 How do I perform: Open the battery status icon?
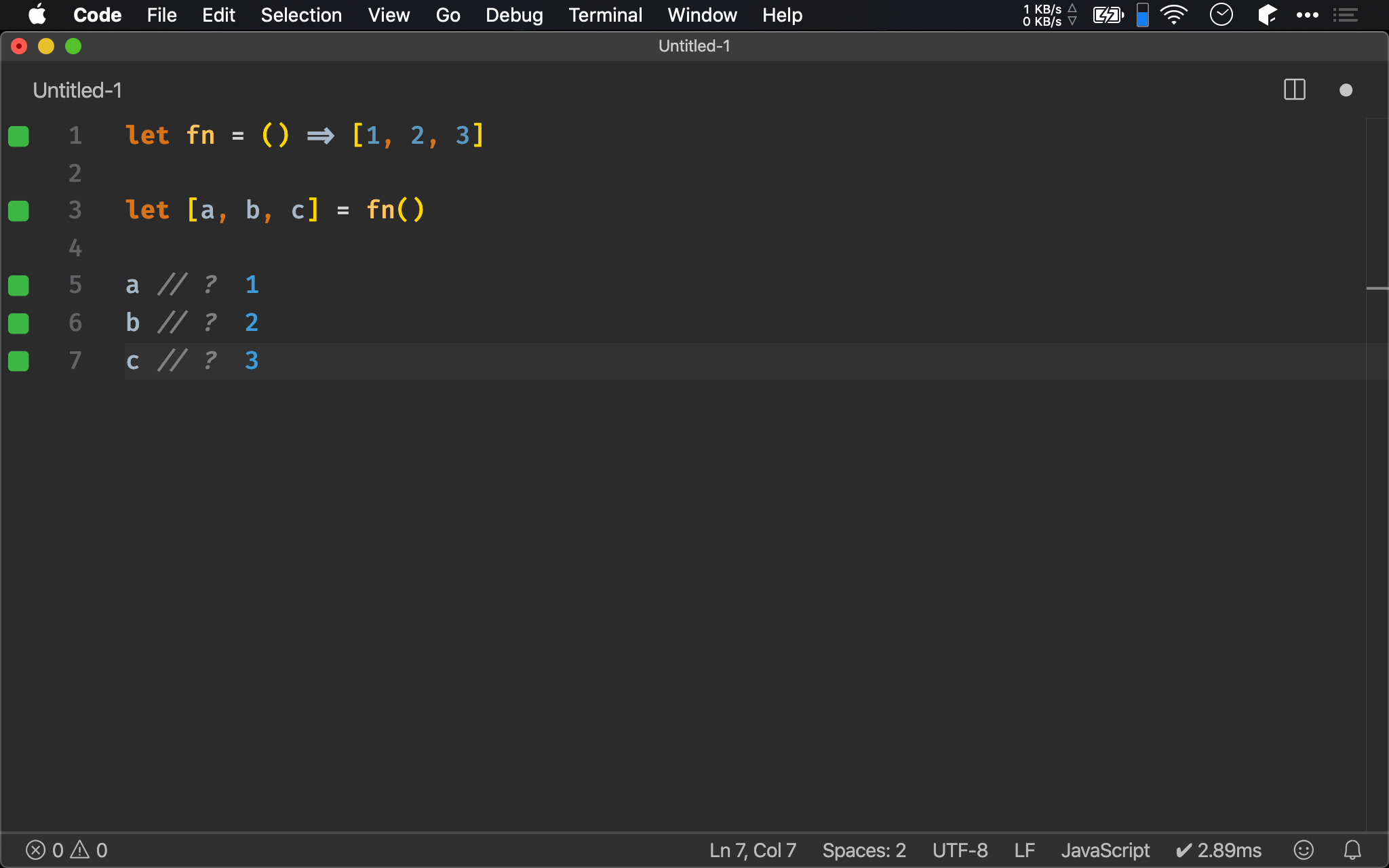pyautogui.click(x=1108, y=15)
